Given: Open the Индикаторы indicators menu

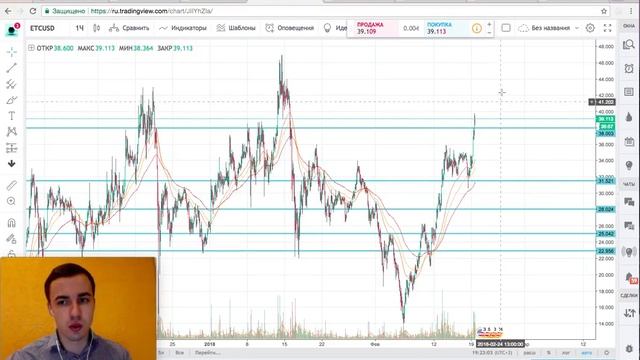Looking at the screenshot, I should [183, 28].
